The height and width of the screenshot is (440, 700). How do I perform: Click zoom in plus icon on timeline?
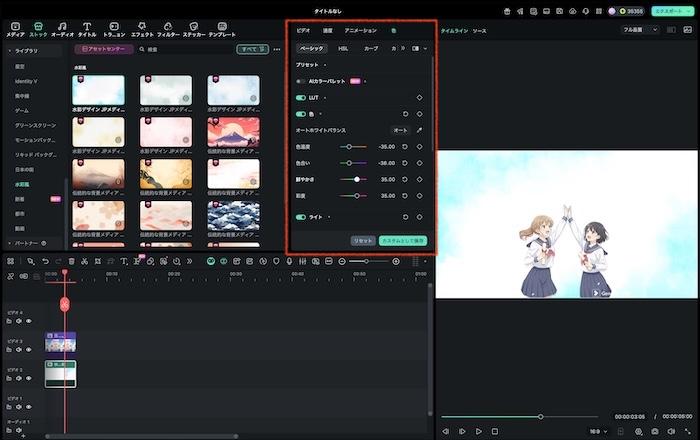click(x=396, y=262)
